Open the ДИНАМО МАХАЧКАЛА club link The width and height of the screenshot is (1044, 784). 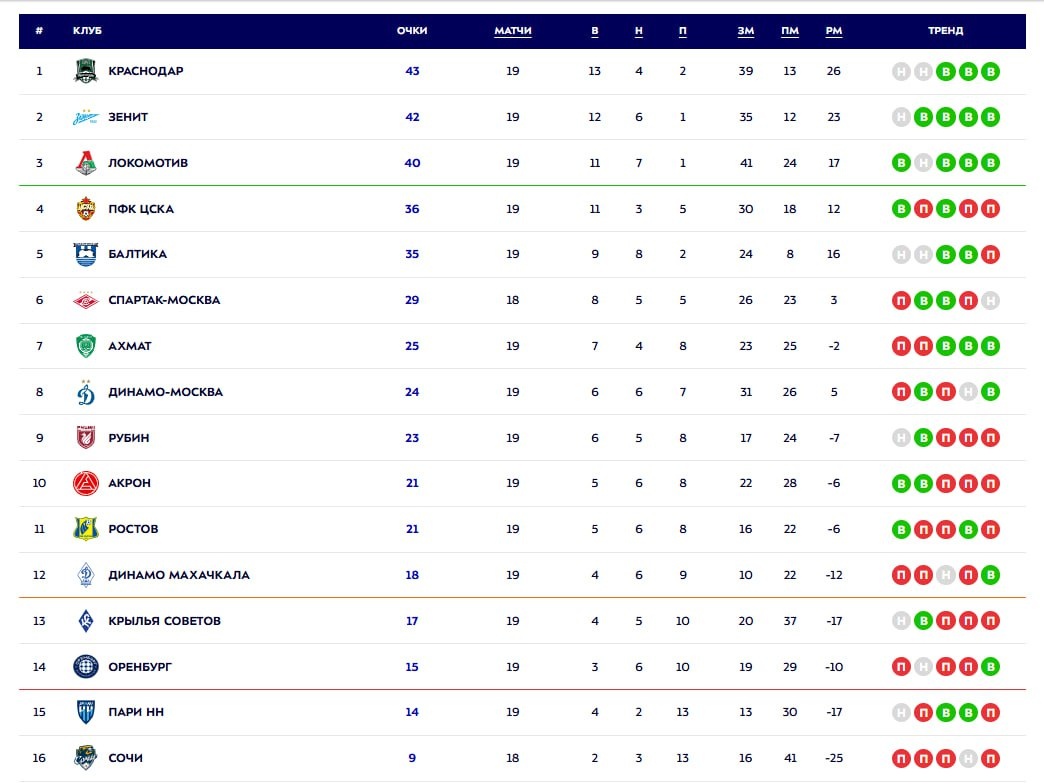pyautogui.click(x=179, y=575)
